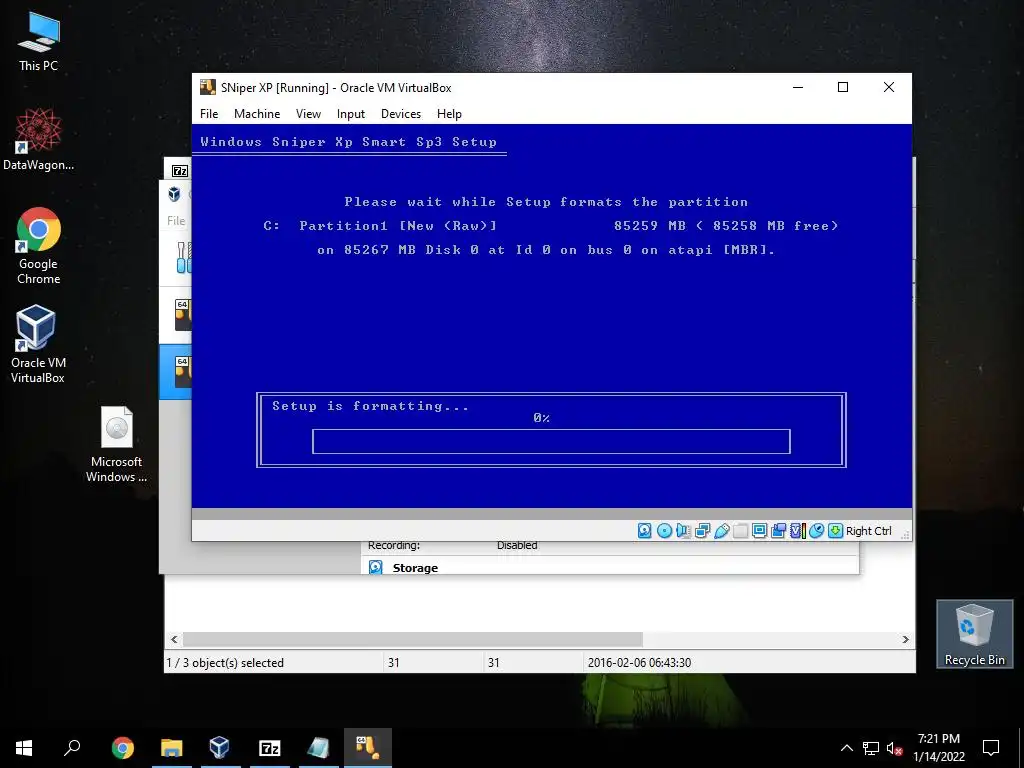Click the 7-Zip scrollbar left arrow

click(x=174, y=639)
